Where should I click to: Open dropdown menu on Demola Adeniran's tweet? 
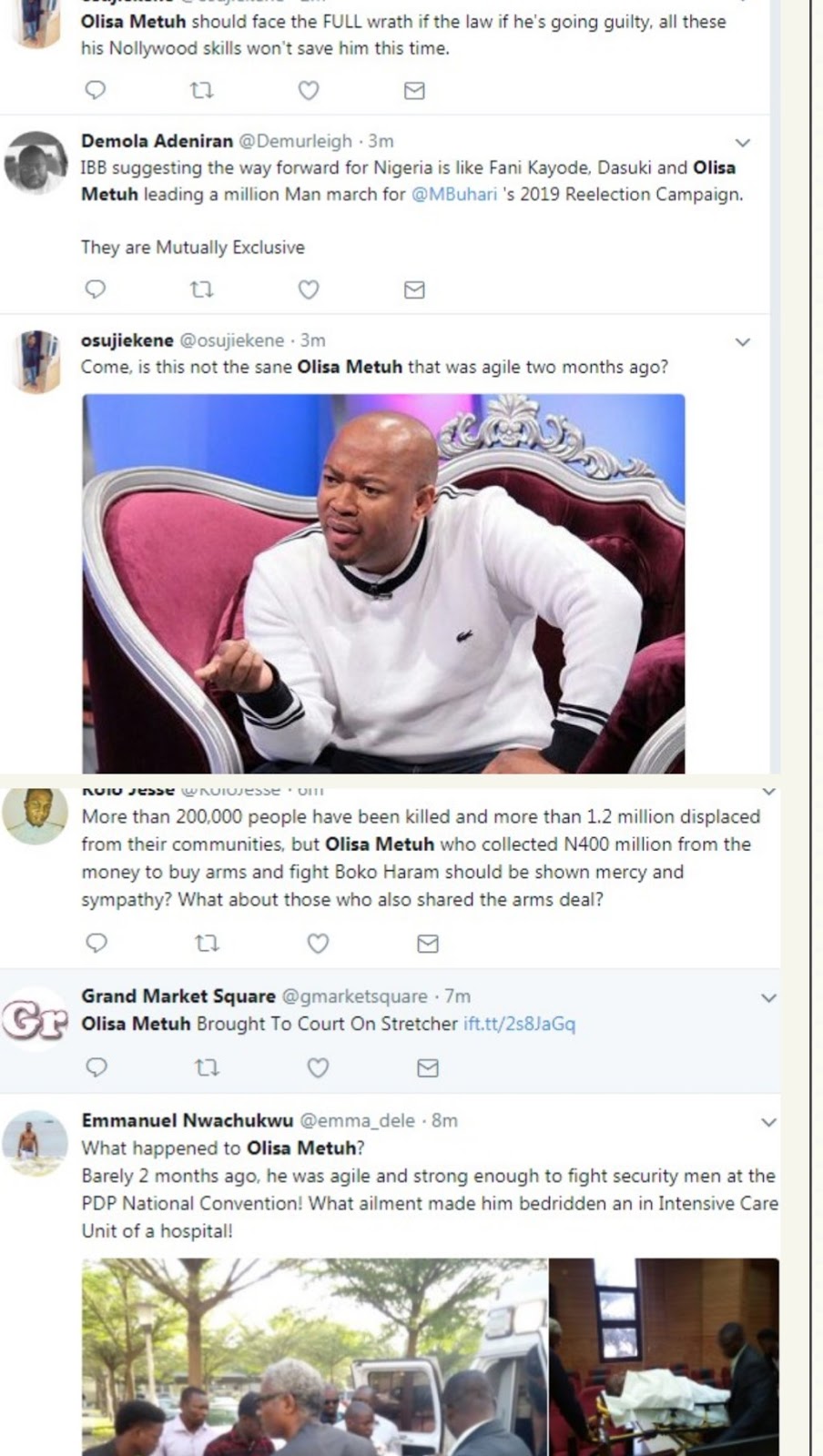pyautogui.click(x=743, y=143)
